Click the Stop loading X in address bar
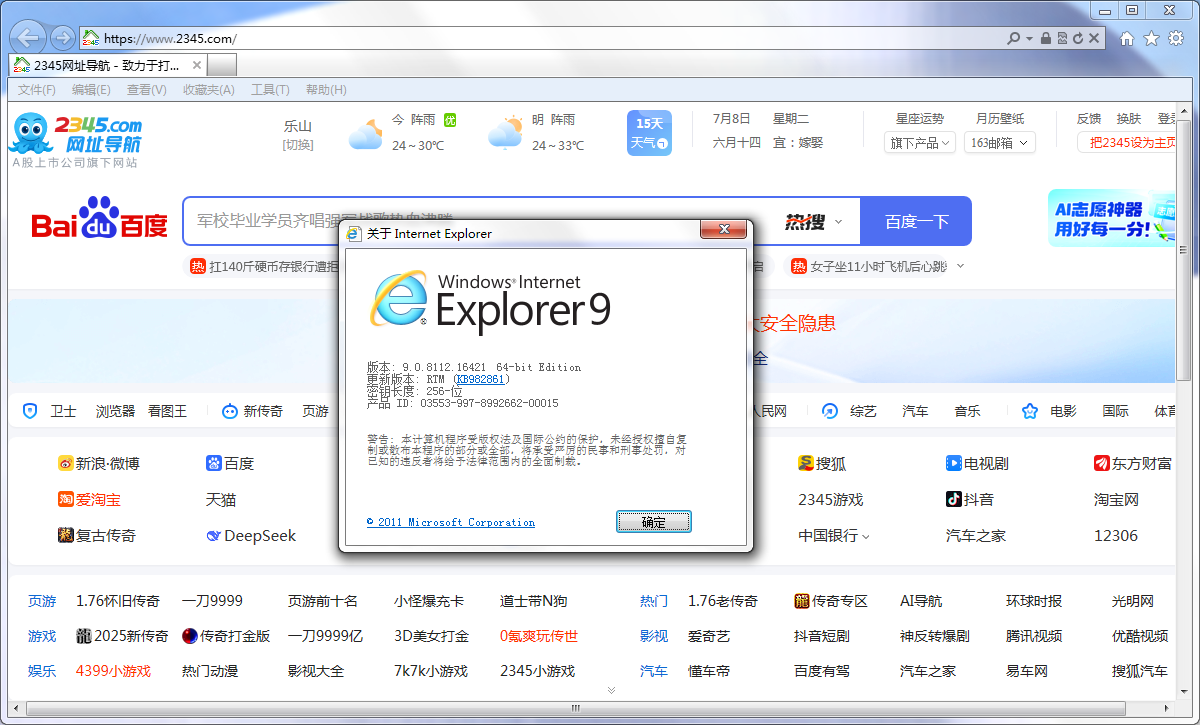1200x725 pixels. coord(1094,38)
